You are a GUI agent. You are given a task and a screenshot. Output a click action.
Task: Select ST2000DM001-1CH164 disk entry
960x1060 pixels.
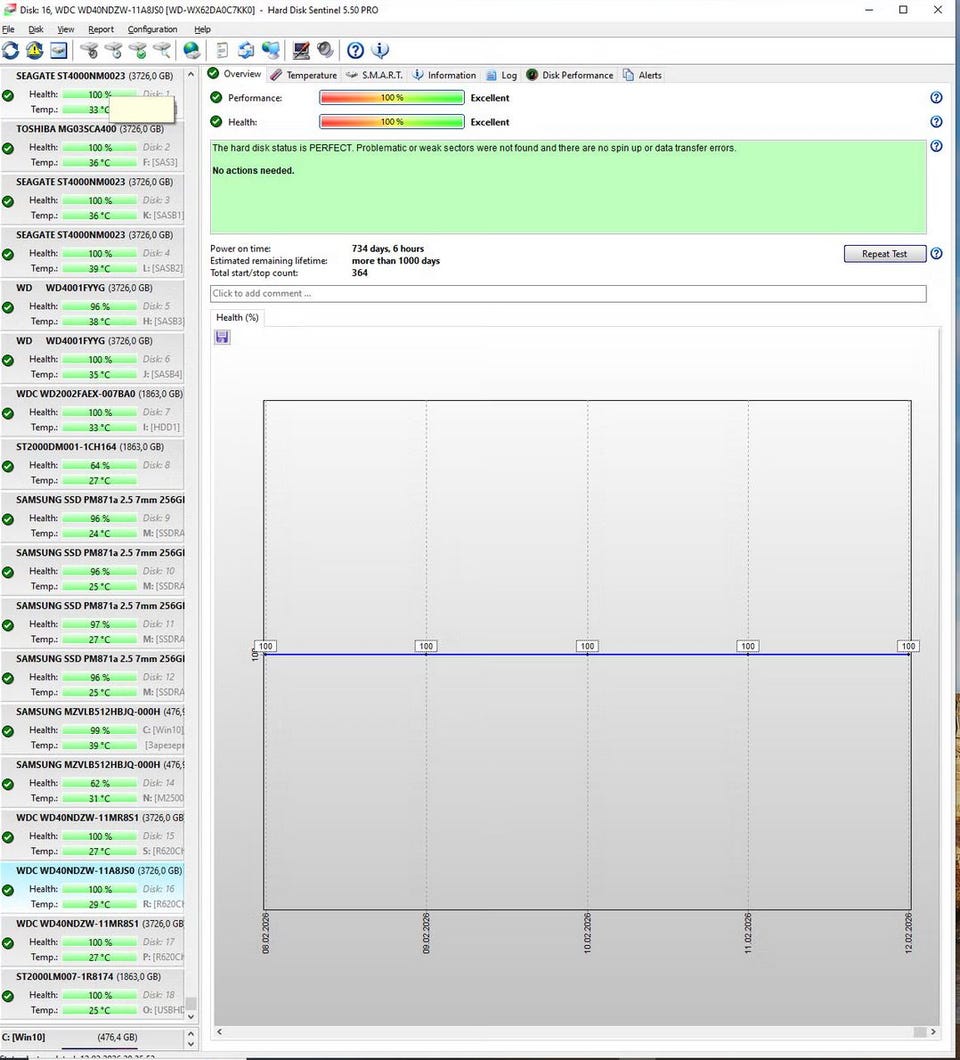click(92, 464)
